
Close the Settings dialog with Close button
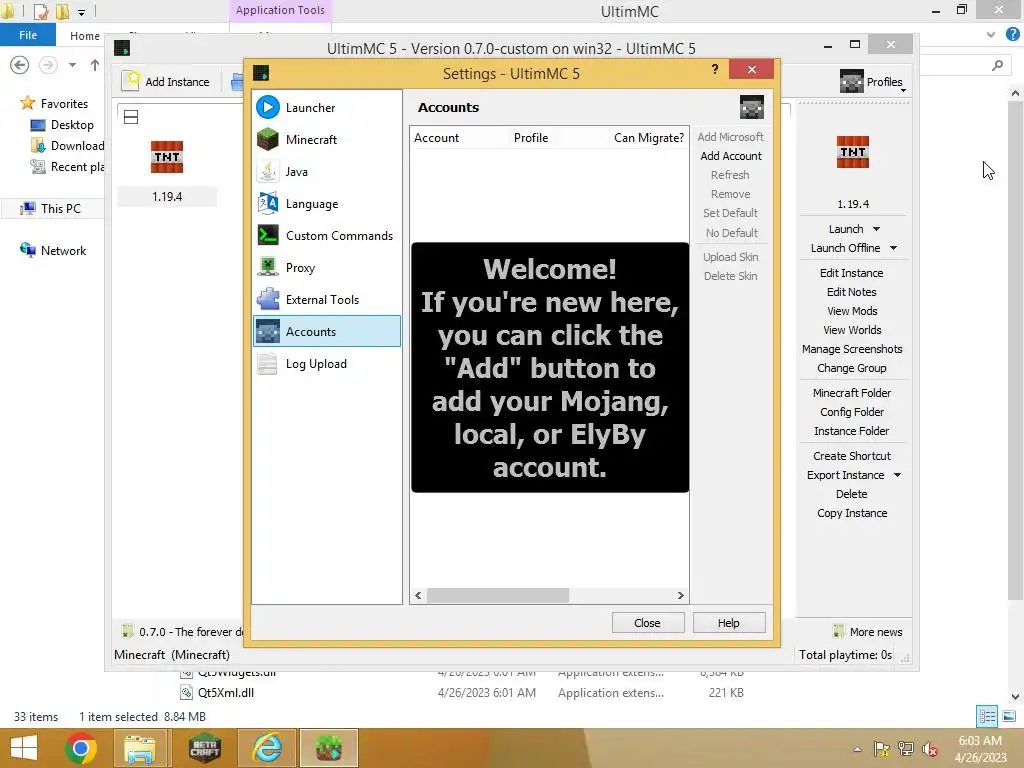click(x=648, y=622)
